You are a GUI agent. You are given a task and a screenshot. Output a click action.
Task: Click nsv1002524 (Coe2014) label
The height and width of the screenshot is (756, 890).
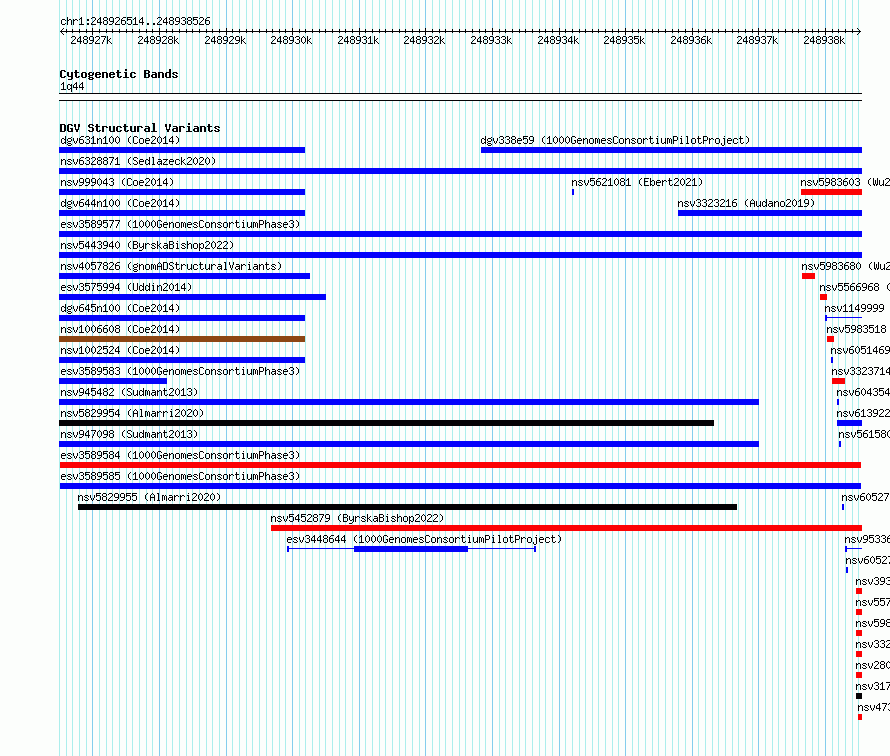tap(120, 350)
